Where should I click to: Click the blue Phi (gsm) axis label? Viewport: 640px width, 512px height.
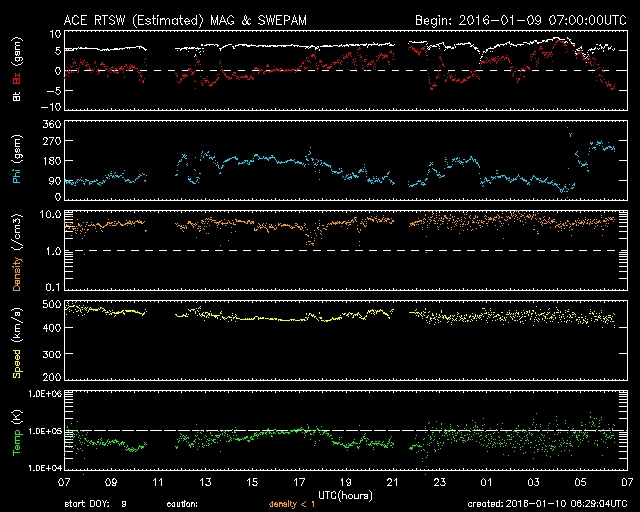[x=17, y=165]
